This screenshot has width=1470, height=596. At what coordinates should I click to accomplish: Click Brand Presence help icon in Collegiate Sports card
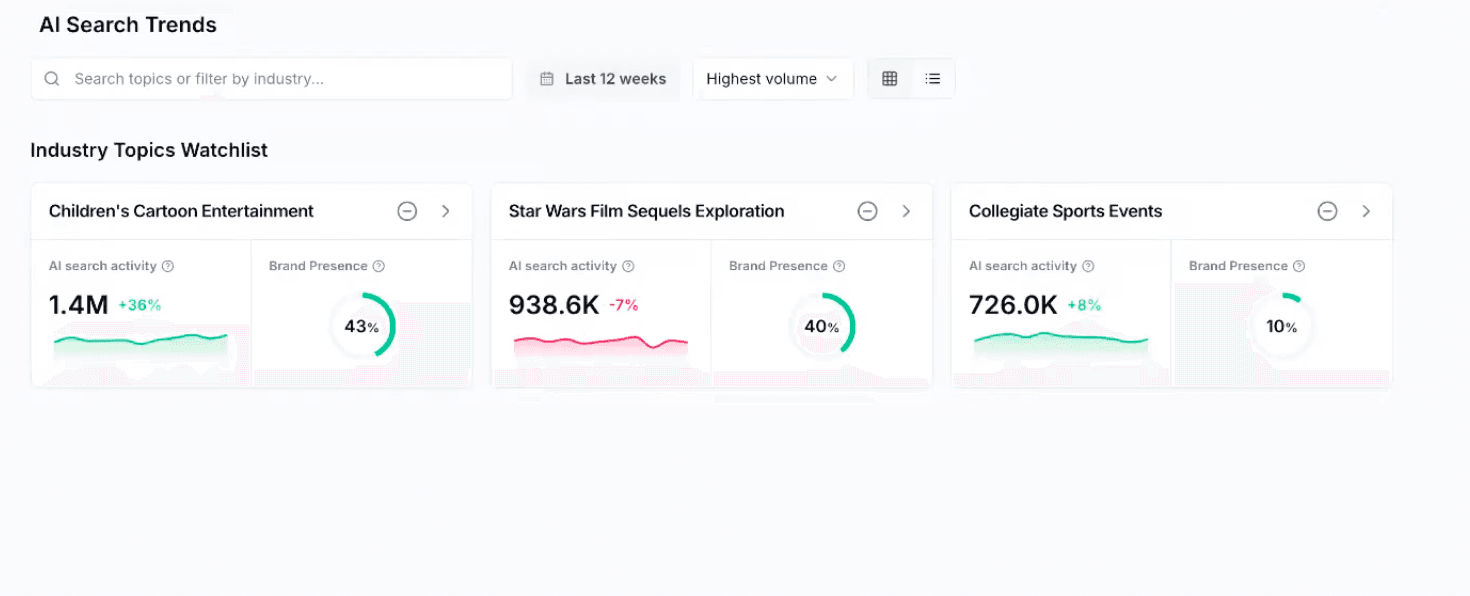point(1299,266)
